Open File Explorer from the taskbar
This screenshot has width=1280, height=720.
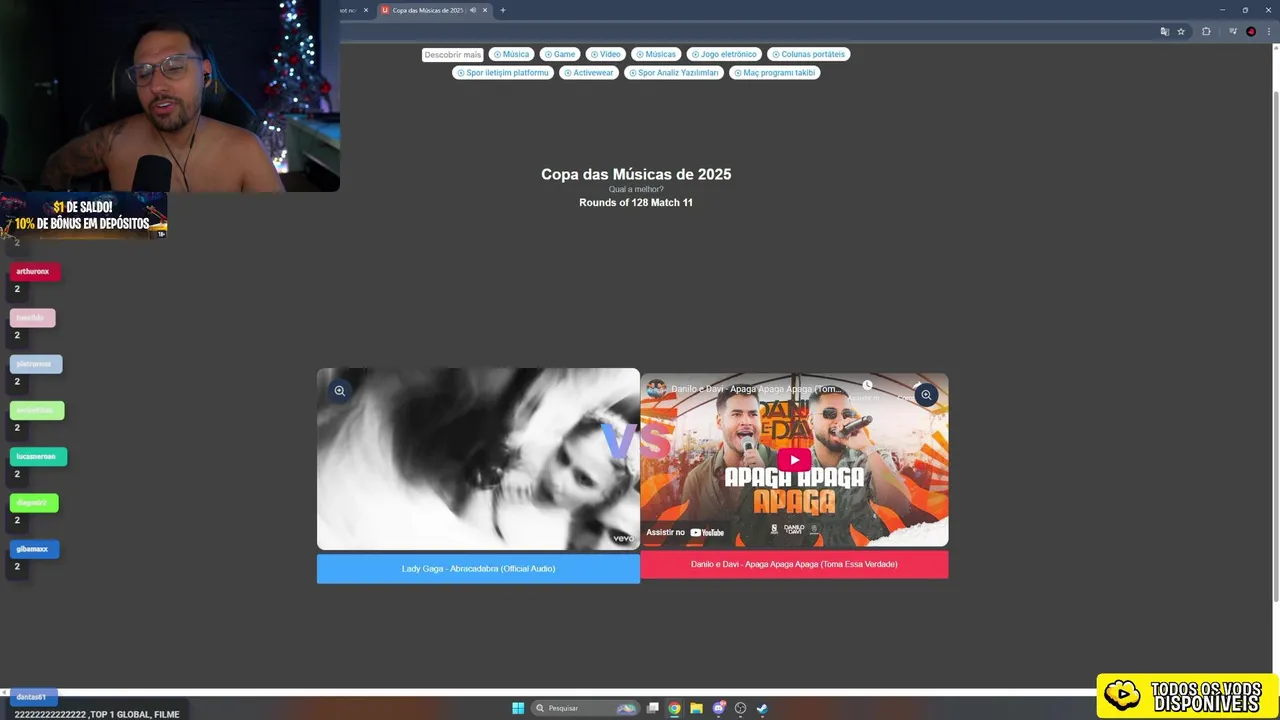coord(696,708)
